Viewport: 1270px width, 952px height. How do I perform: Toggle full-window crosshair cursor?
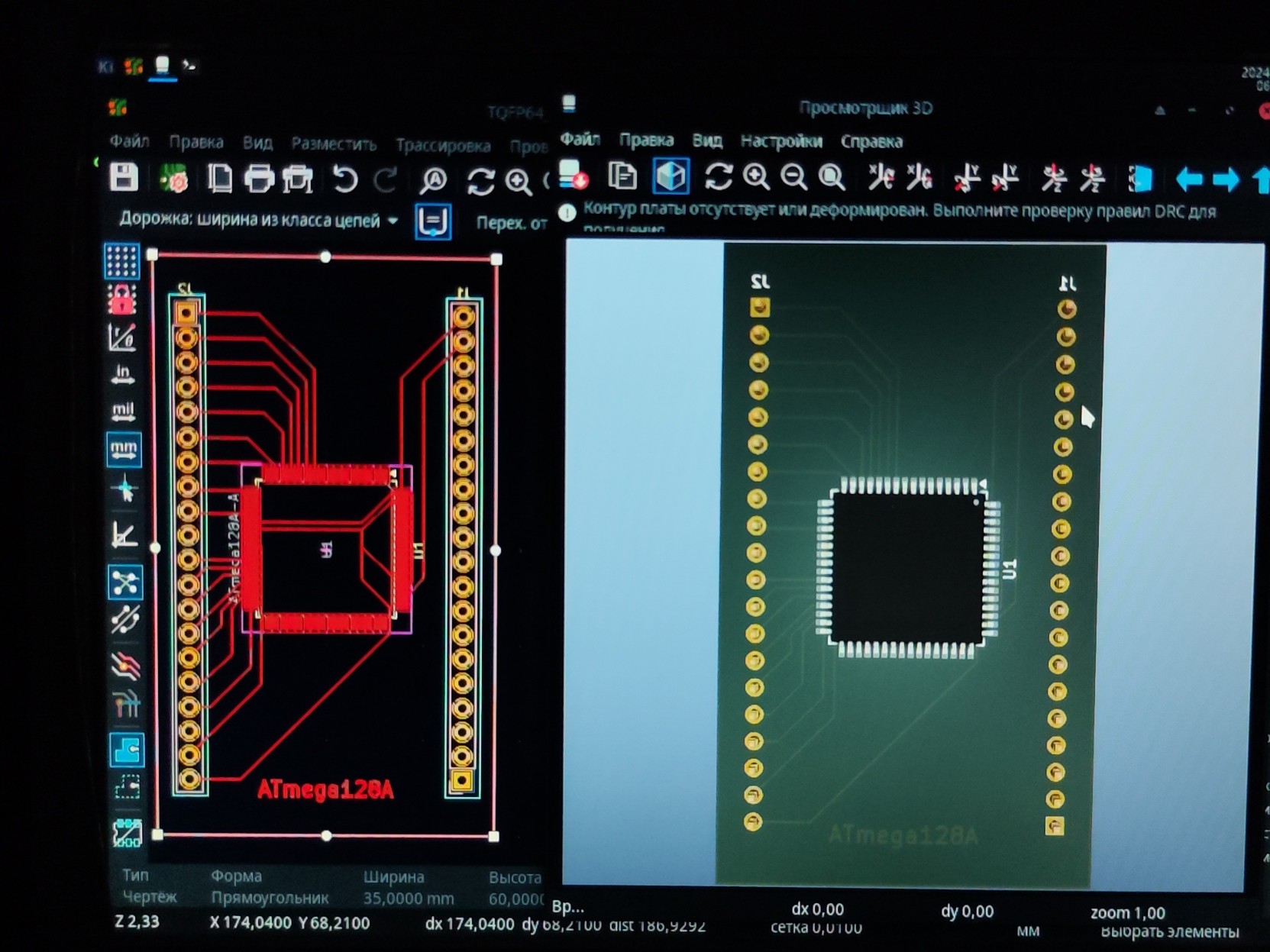(124, 489)
